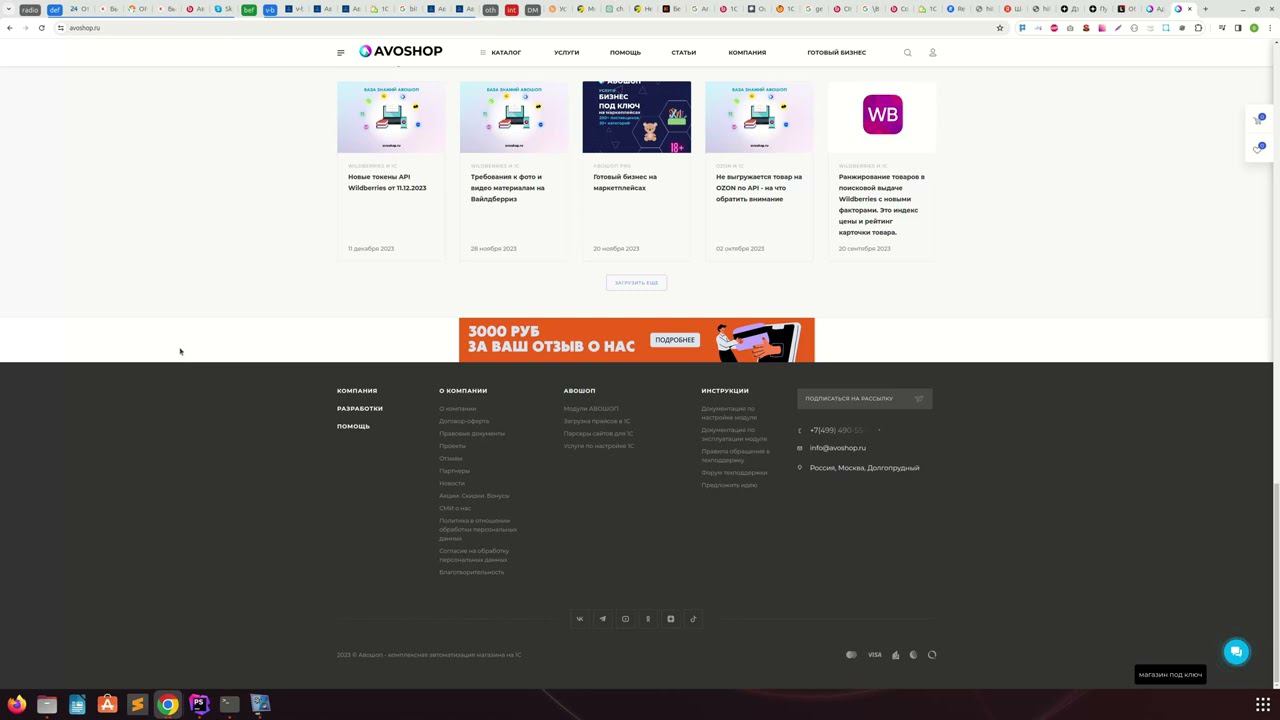Open the КОМПАНИЯ menu in the header
1280x720 pixels.
point(747,53)
